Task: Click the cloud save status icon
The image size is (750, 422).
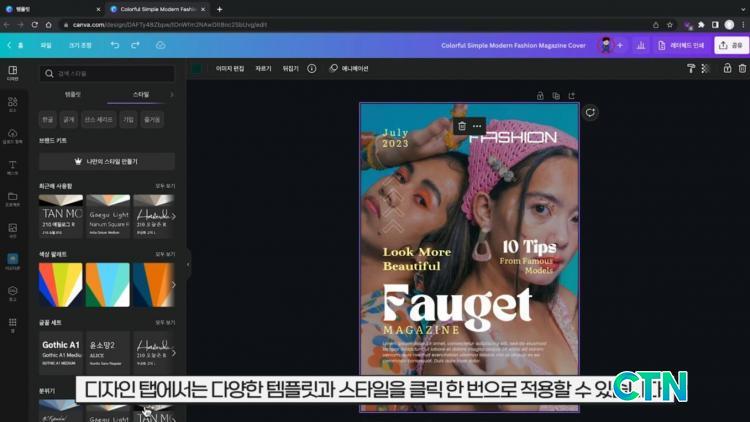Action: click(x=160, y=45)
